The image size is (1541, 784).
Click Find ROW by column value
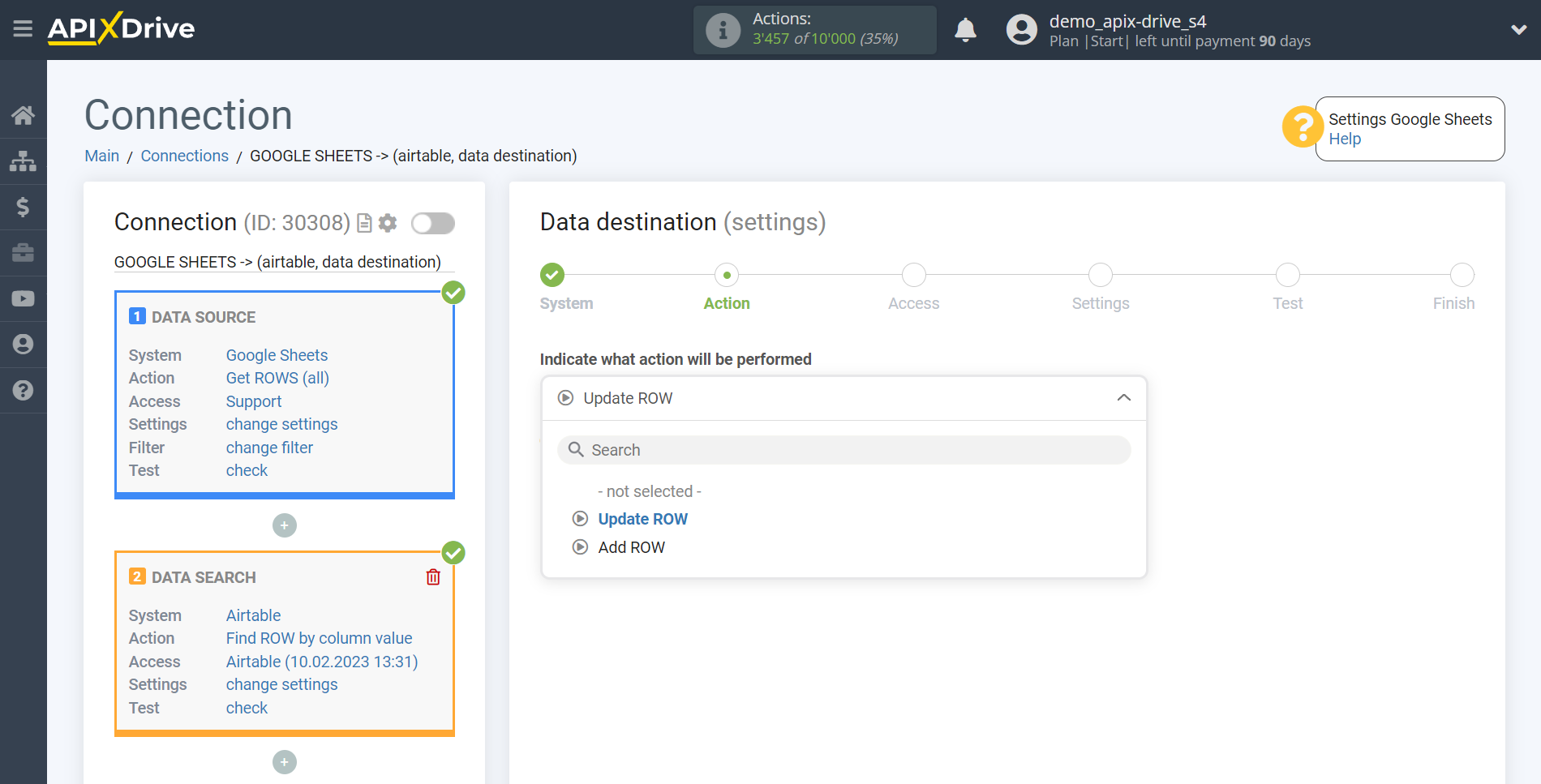[x=319, y=638]
